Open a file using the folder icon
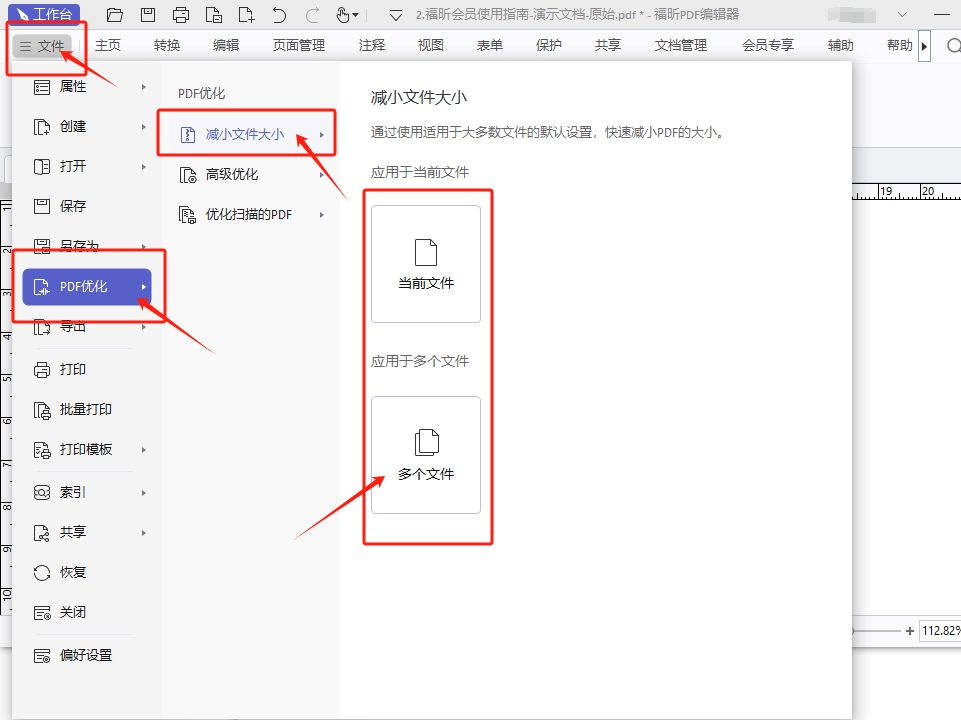Viewport: 961px width, 720px height. tap(114, 14)
